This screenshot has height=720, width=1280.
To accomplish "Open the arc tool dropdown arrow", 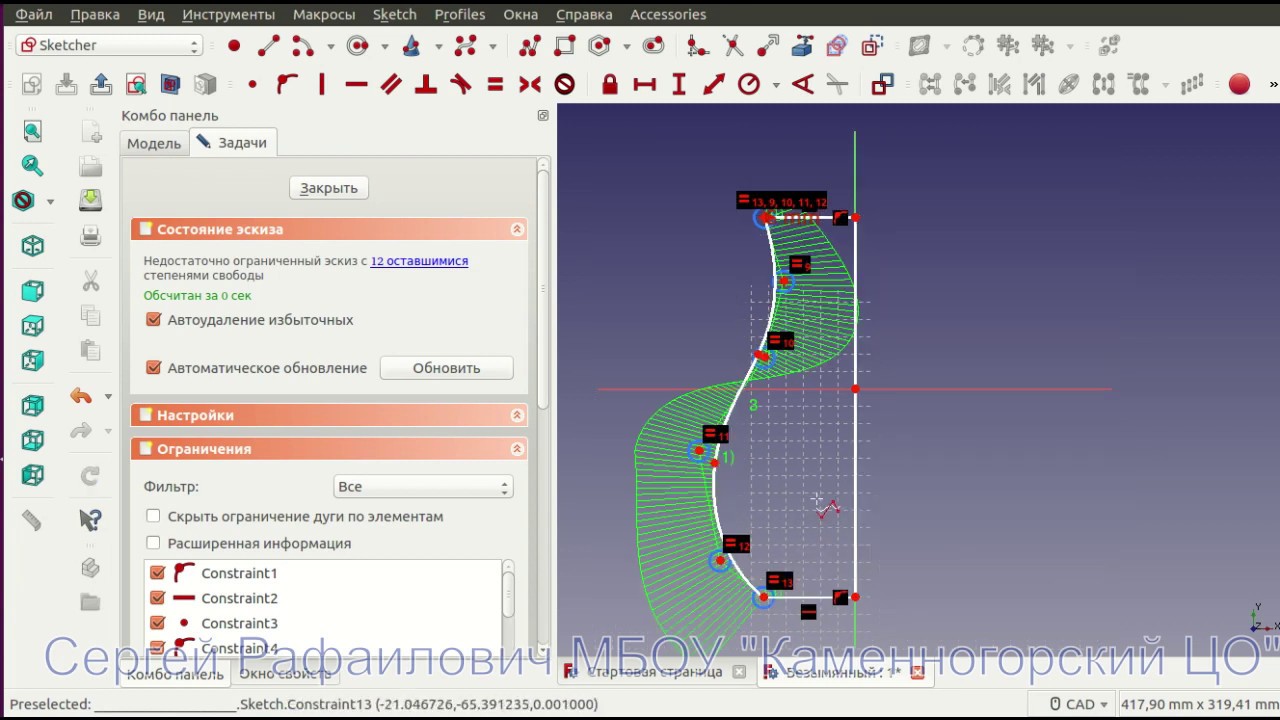I will pyautogui.click(x=330, y=46).
